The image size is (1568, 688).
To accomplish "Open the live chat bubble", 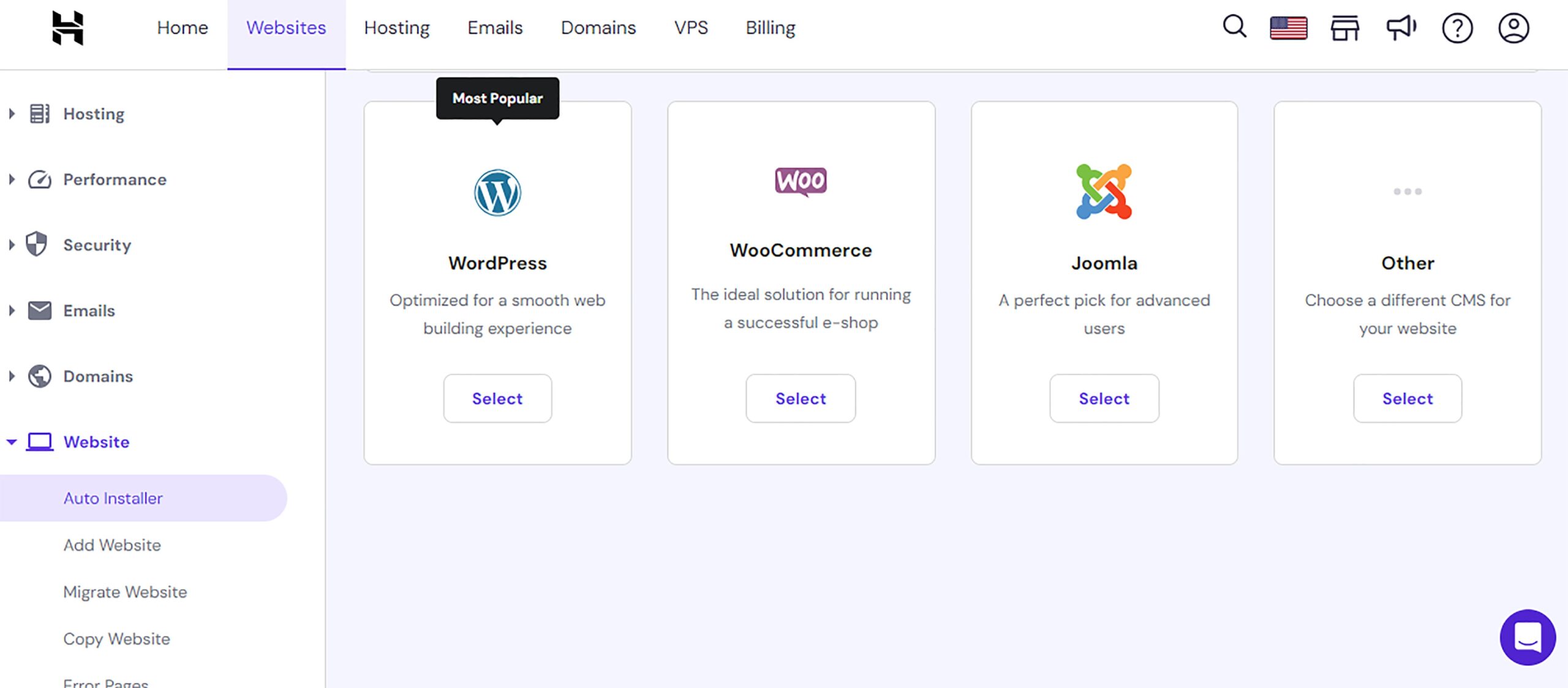I will coord(1528,637).
